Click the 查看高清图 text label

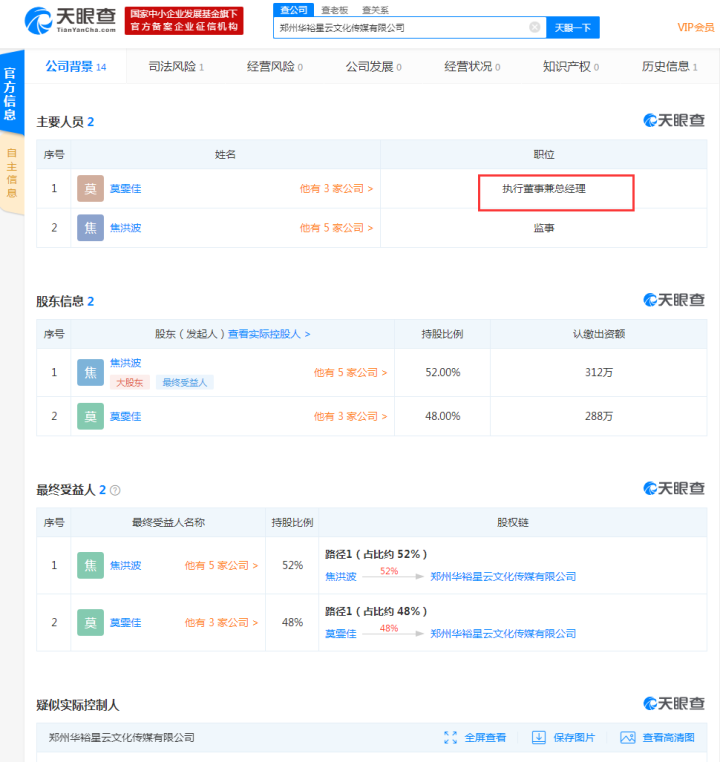point(669,738)
